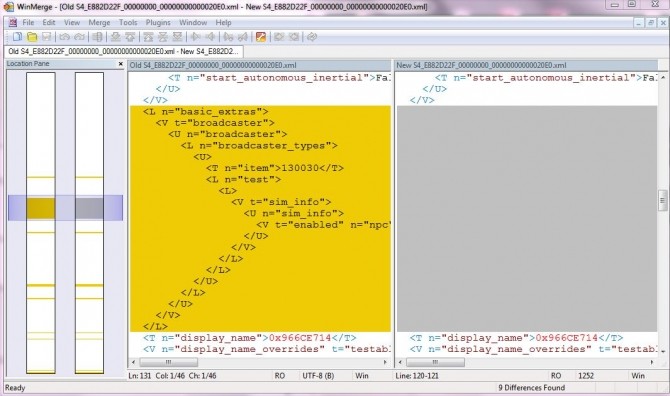Open the Edit menu

point(49,22)
